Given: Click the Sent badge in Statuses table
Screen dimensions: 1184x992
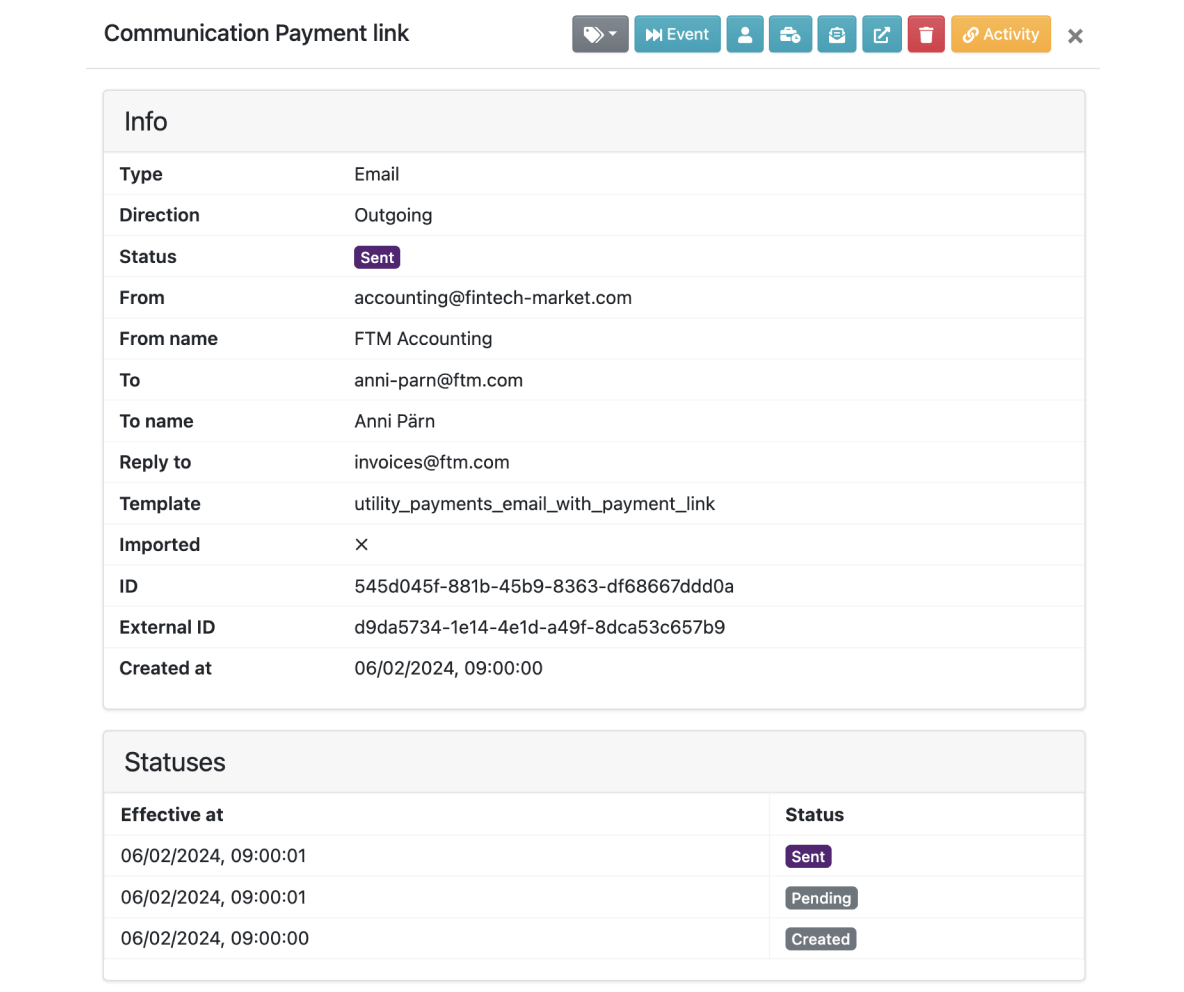Looking at the screenshot, I should [x=808, y=856].
